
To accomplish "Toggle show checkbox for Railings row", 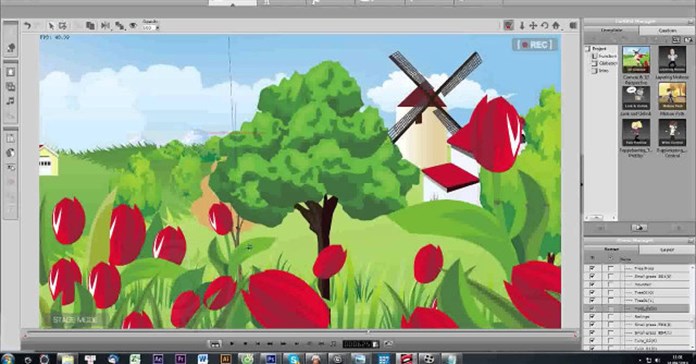I will [x=592, y=317].
